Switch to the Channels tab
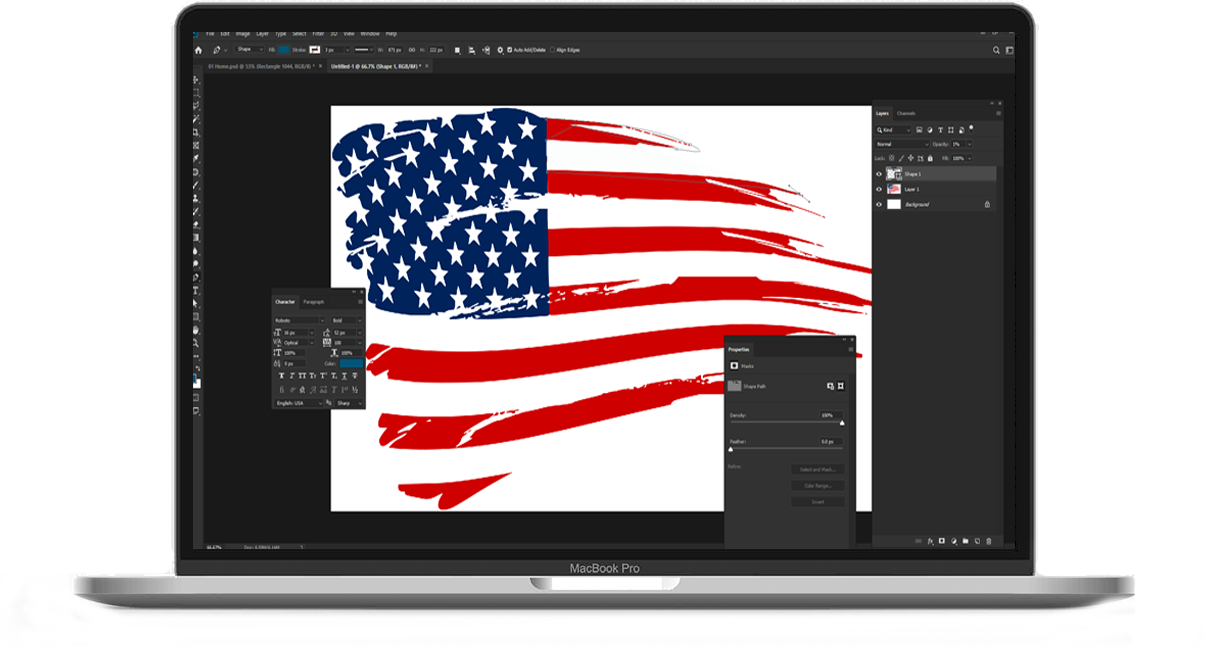1205x647 pixels. point(906,113)
